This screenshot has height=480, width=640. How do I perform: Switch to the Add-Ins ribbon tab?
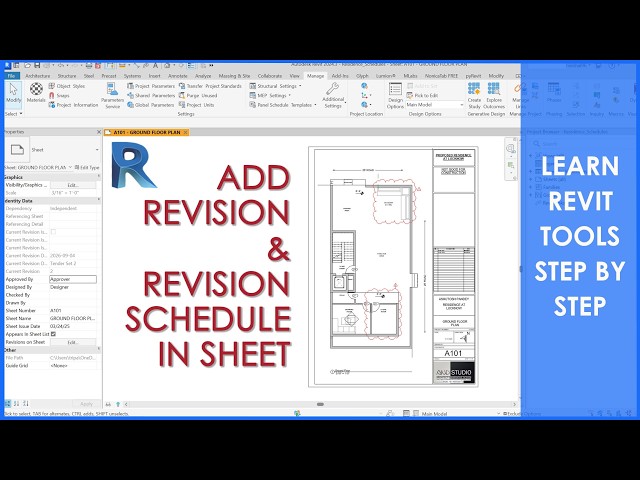pos(340,76)
